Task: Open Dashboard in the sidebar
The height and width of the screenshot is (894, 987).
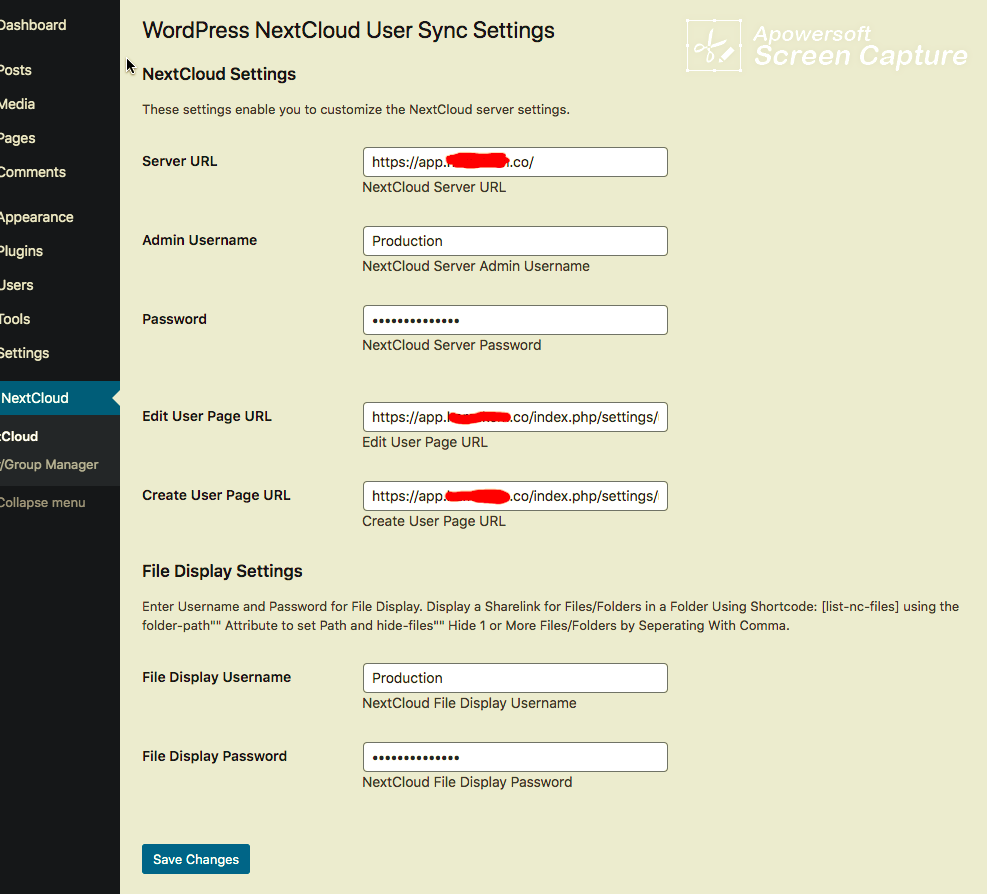Action: [x=33, y=25]
